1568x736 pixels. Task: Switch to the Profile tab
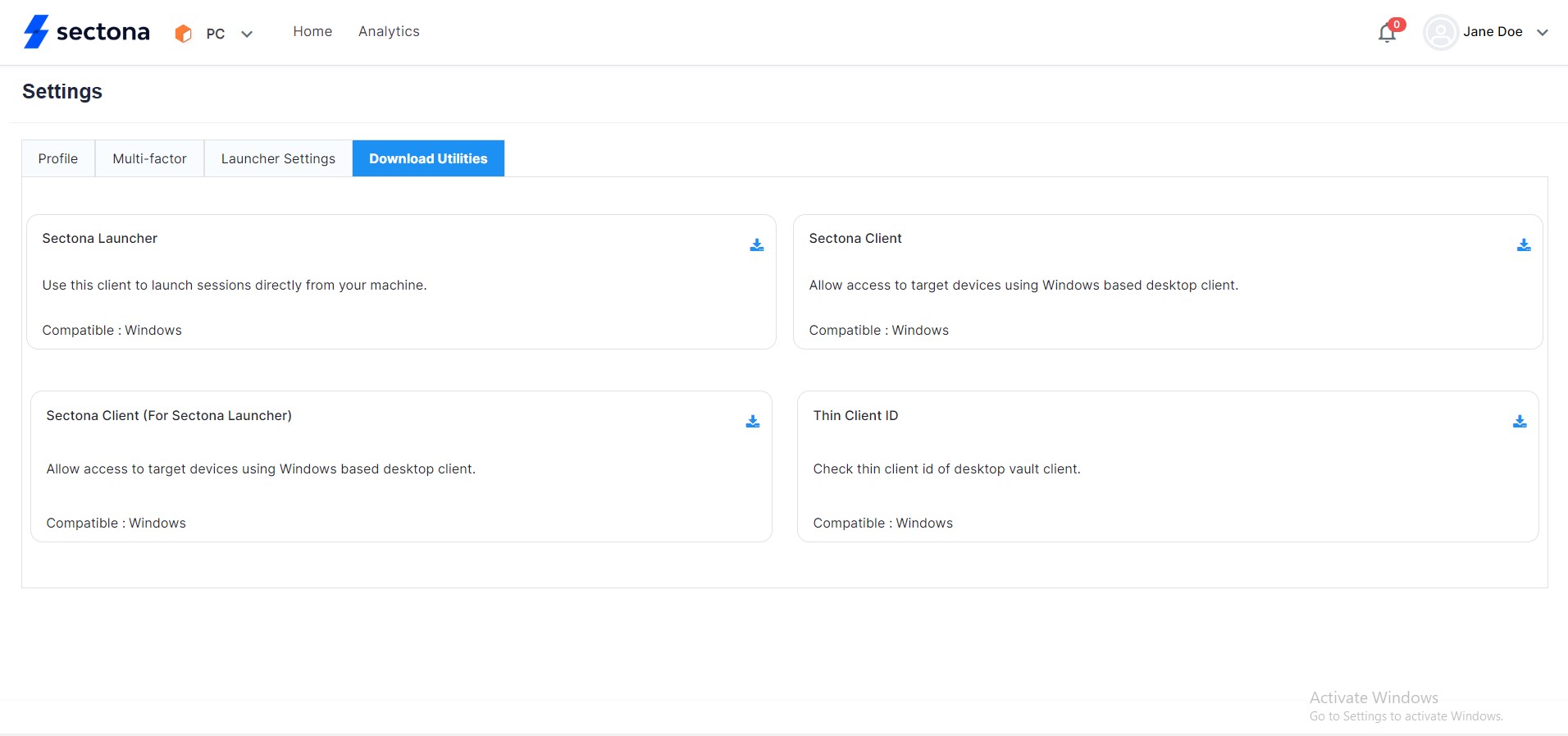click(58, 158)
